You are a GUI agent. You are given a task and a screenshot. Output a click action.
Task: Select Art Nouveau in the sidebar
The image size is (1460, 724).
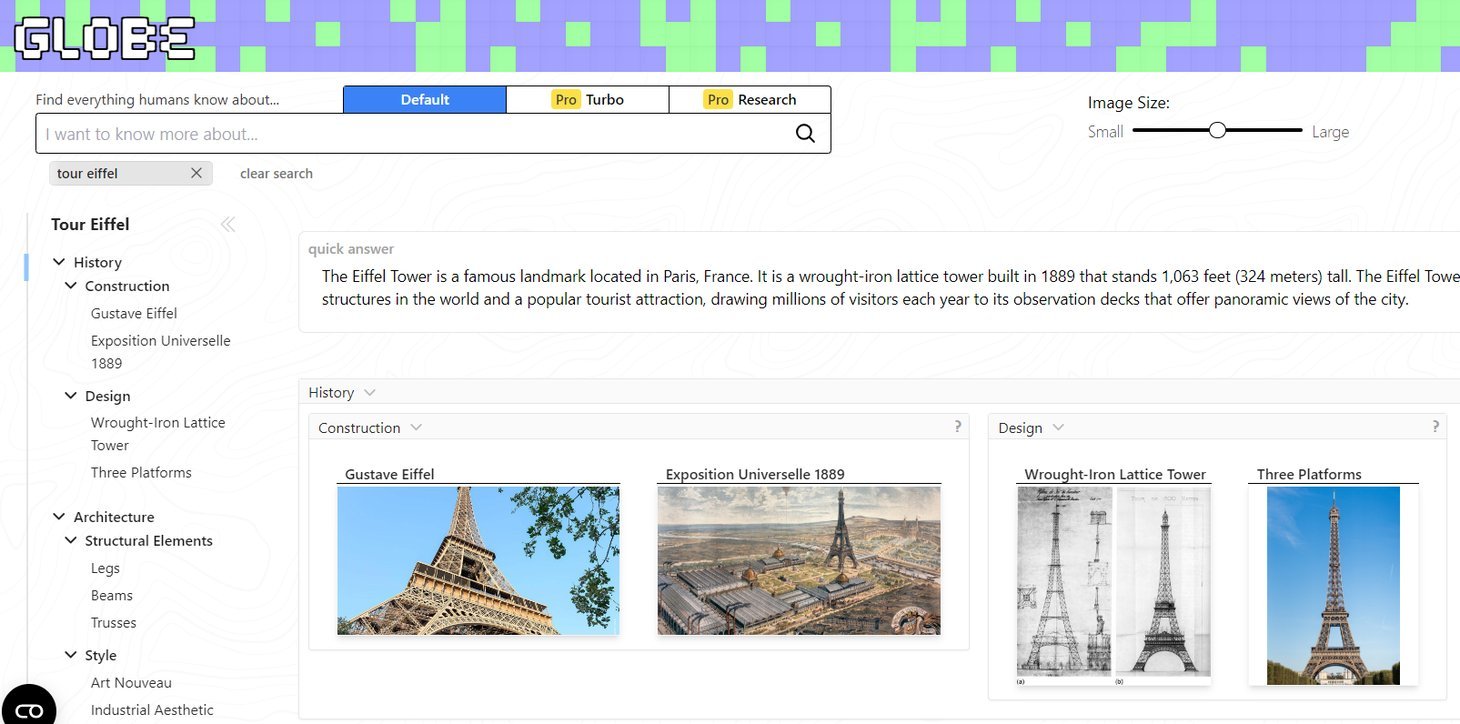tap(131, 683)
